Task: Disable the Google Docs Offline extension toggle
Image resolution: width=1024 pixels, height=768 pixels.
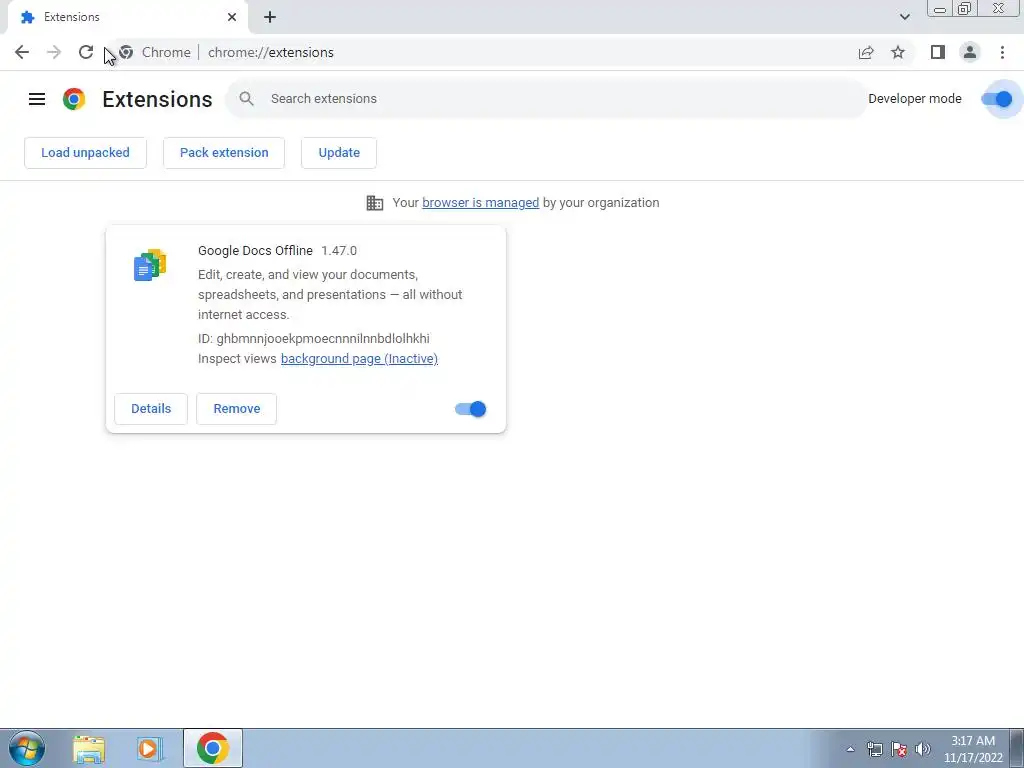Action: point(470,409)
